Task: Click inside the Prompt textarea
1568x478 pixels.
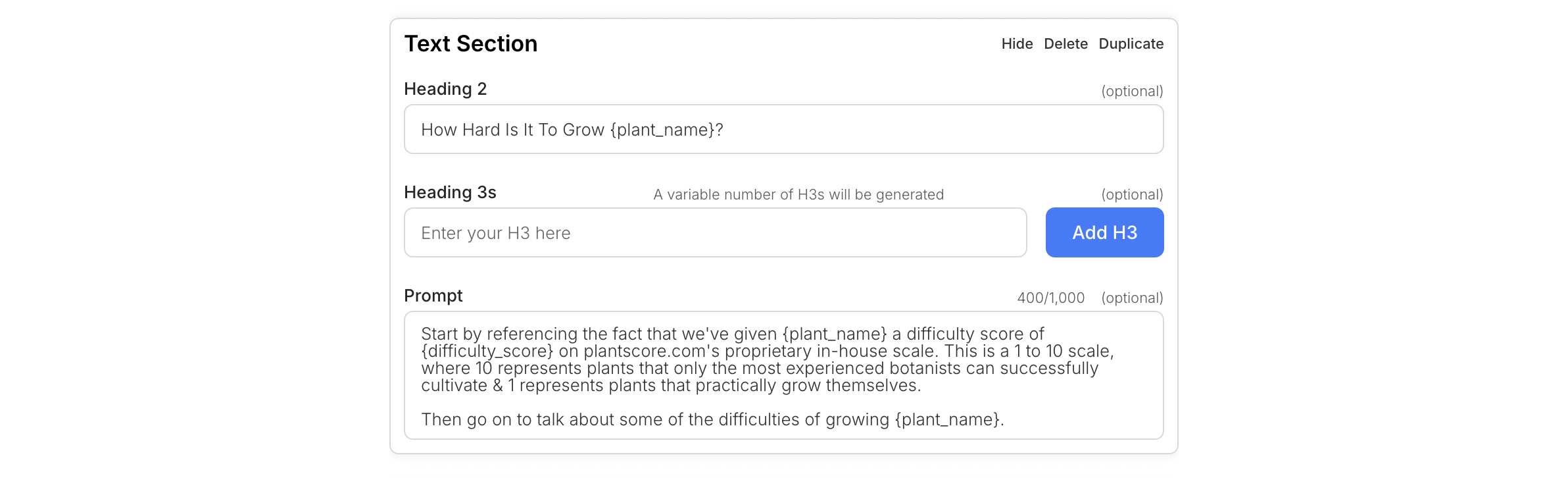Action: point(783,375)
